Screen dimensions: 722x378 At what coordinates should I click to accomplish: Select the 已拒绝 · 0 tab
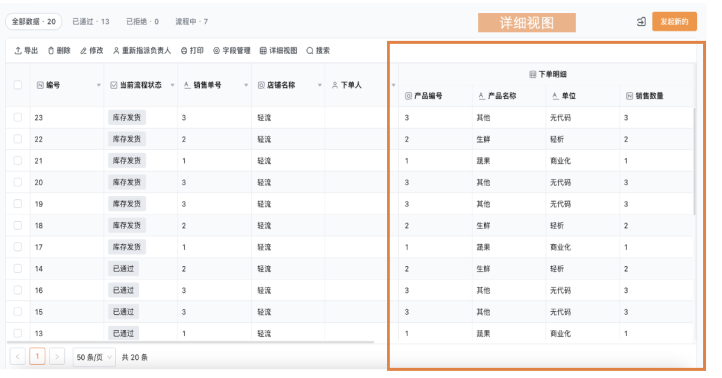click(x=142, y=22)
